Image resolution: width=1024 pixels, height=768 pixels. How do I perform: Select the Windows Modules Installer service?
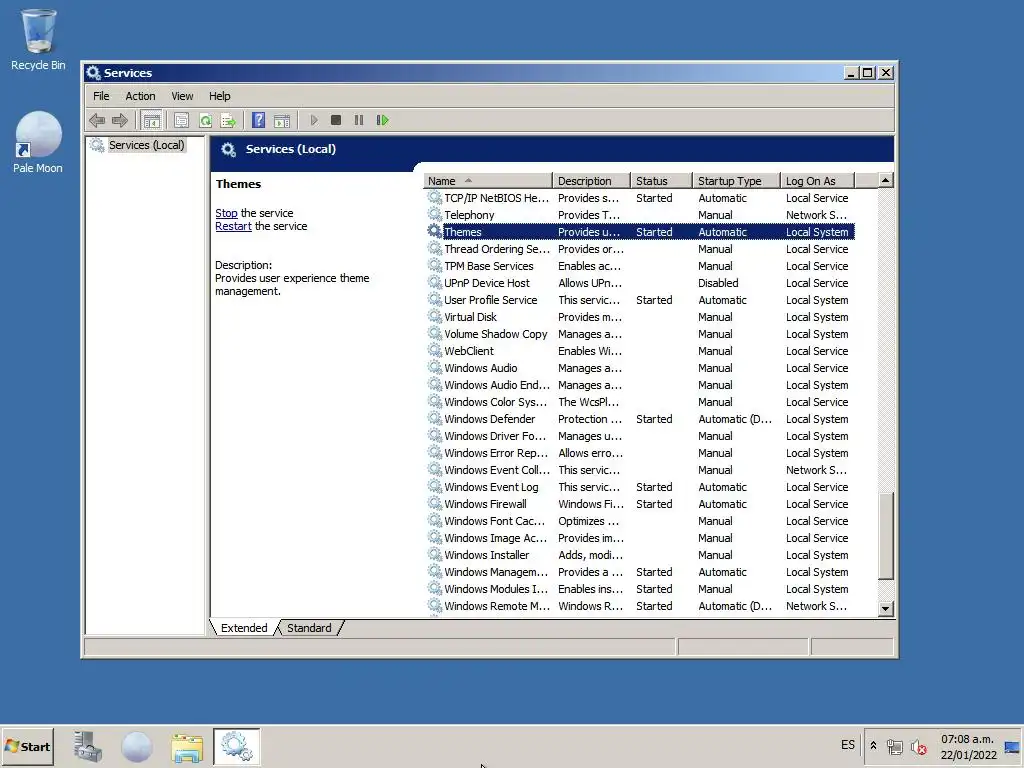(639, 588)
